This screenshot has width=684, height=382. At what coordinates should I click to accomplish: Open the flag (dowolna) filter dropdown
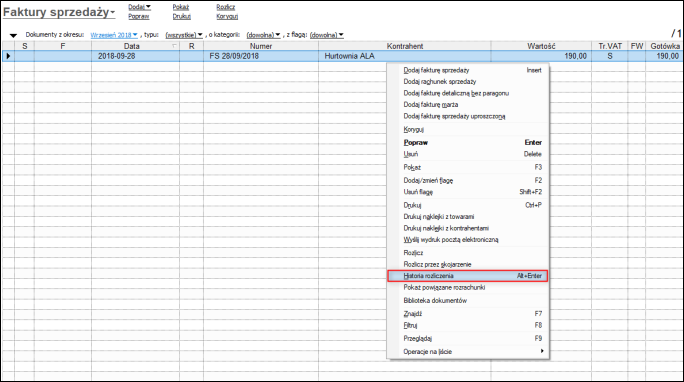pyautogui.click(x=327, y=35)
